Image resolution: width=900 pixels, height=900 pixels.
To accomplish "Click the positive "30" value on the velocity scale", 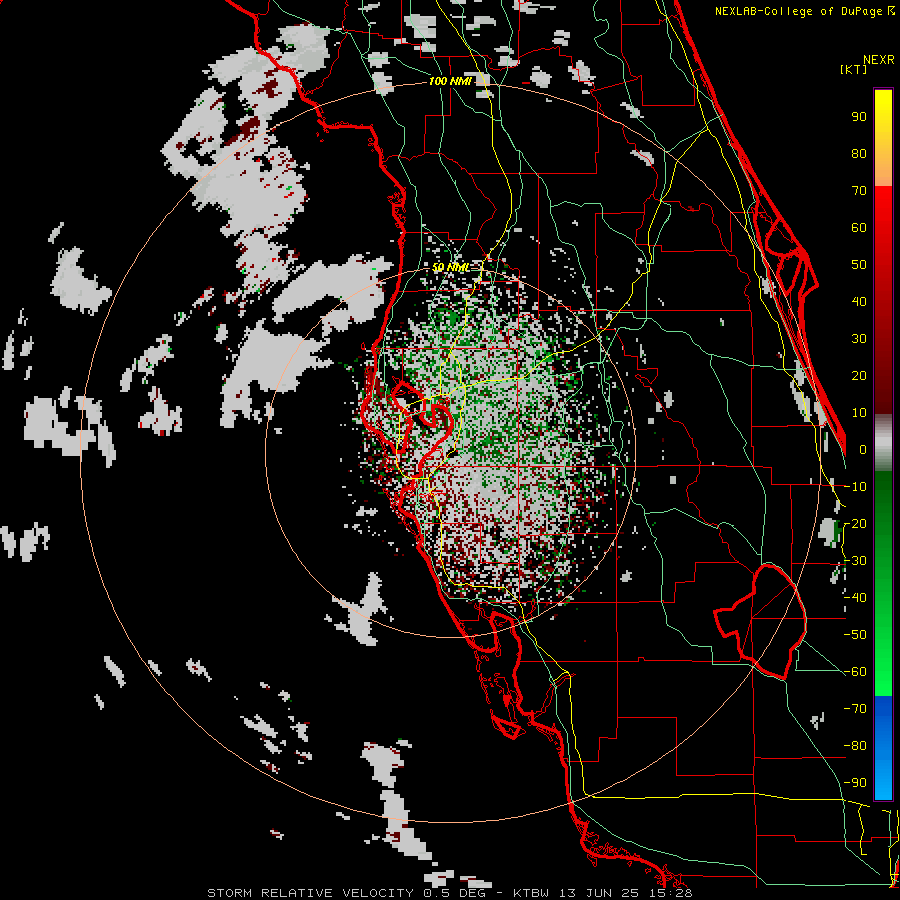I will click(x=859, y=339).
